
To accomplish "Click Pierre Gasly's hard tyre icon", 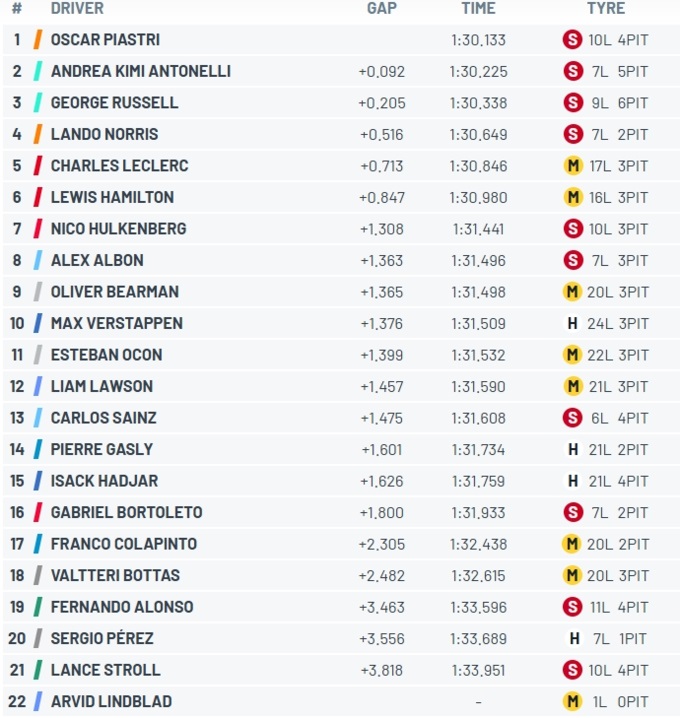I will pos(573,449).
